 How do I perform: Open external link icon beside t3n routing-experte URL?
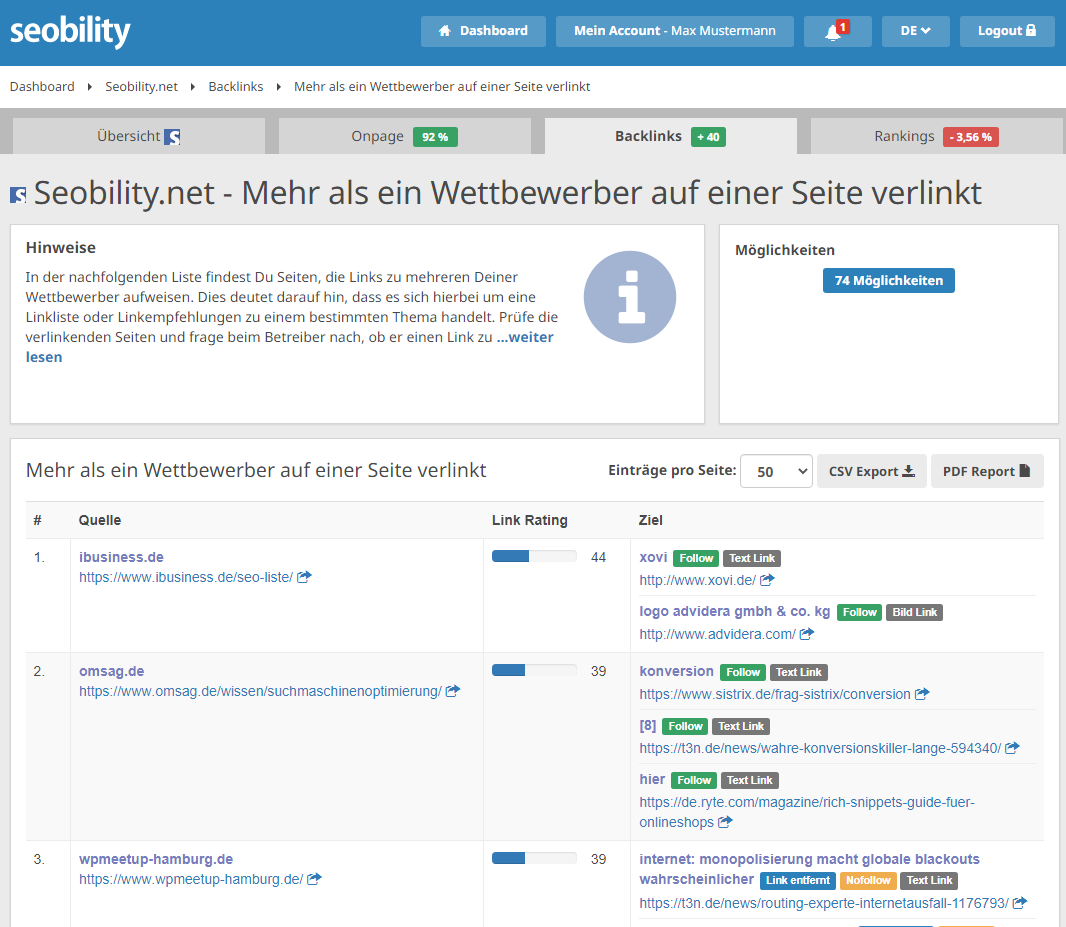coord(1020,903)
